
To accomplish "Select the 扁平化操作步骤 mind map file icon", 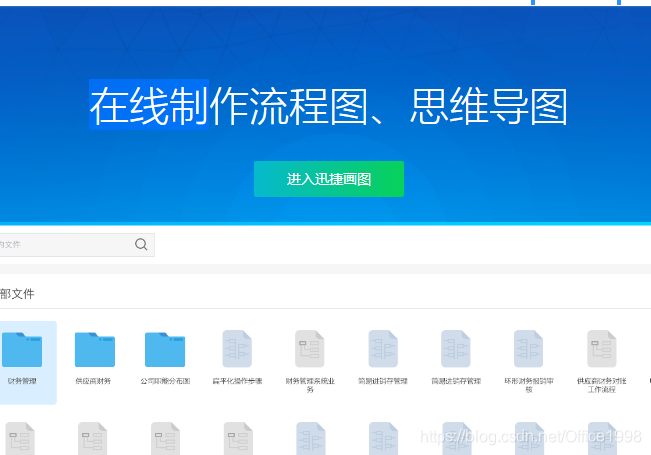I will (x=237, y=349).
